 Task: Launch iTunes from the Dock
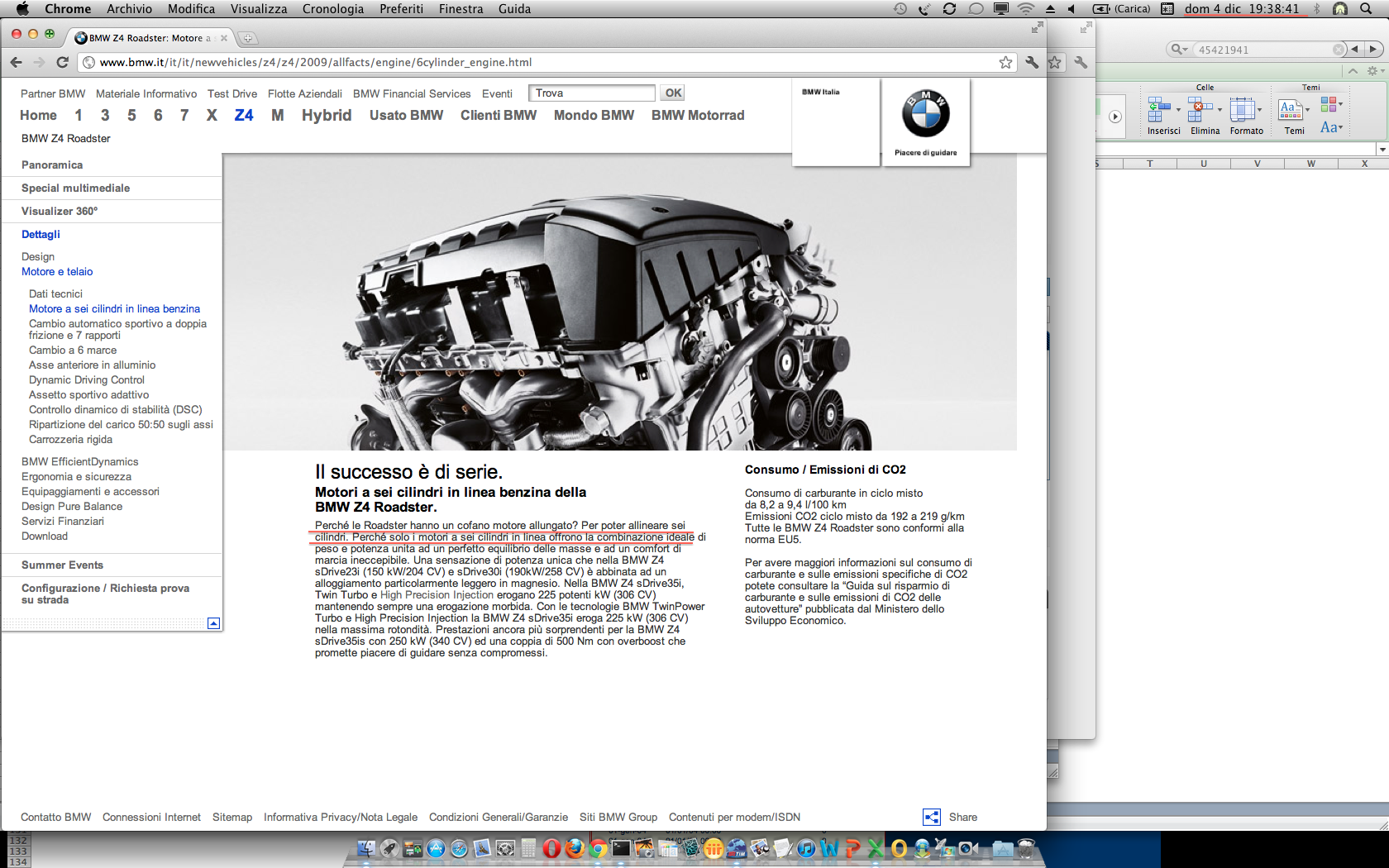[x=806, y=848]
